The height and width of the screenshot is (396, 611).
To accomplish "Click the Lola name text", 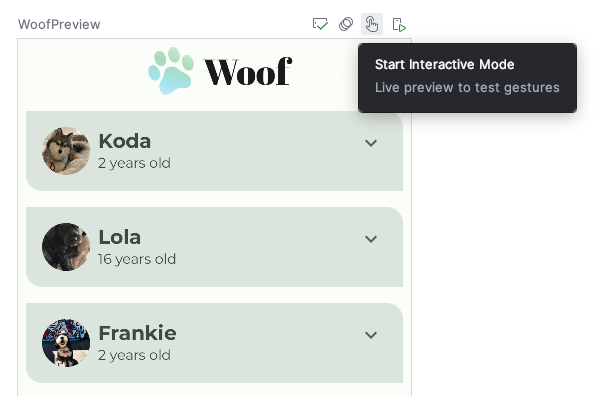I will tap(120, 237).
